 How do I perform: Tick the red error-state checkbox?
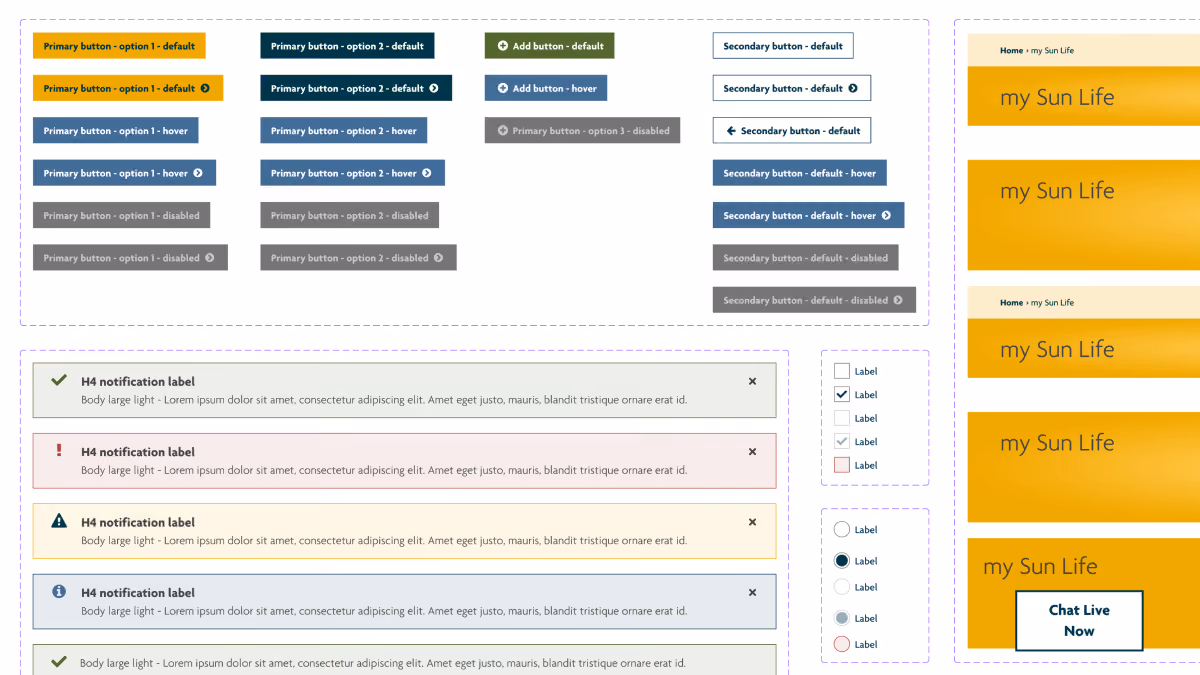(842, 465)
